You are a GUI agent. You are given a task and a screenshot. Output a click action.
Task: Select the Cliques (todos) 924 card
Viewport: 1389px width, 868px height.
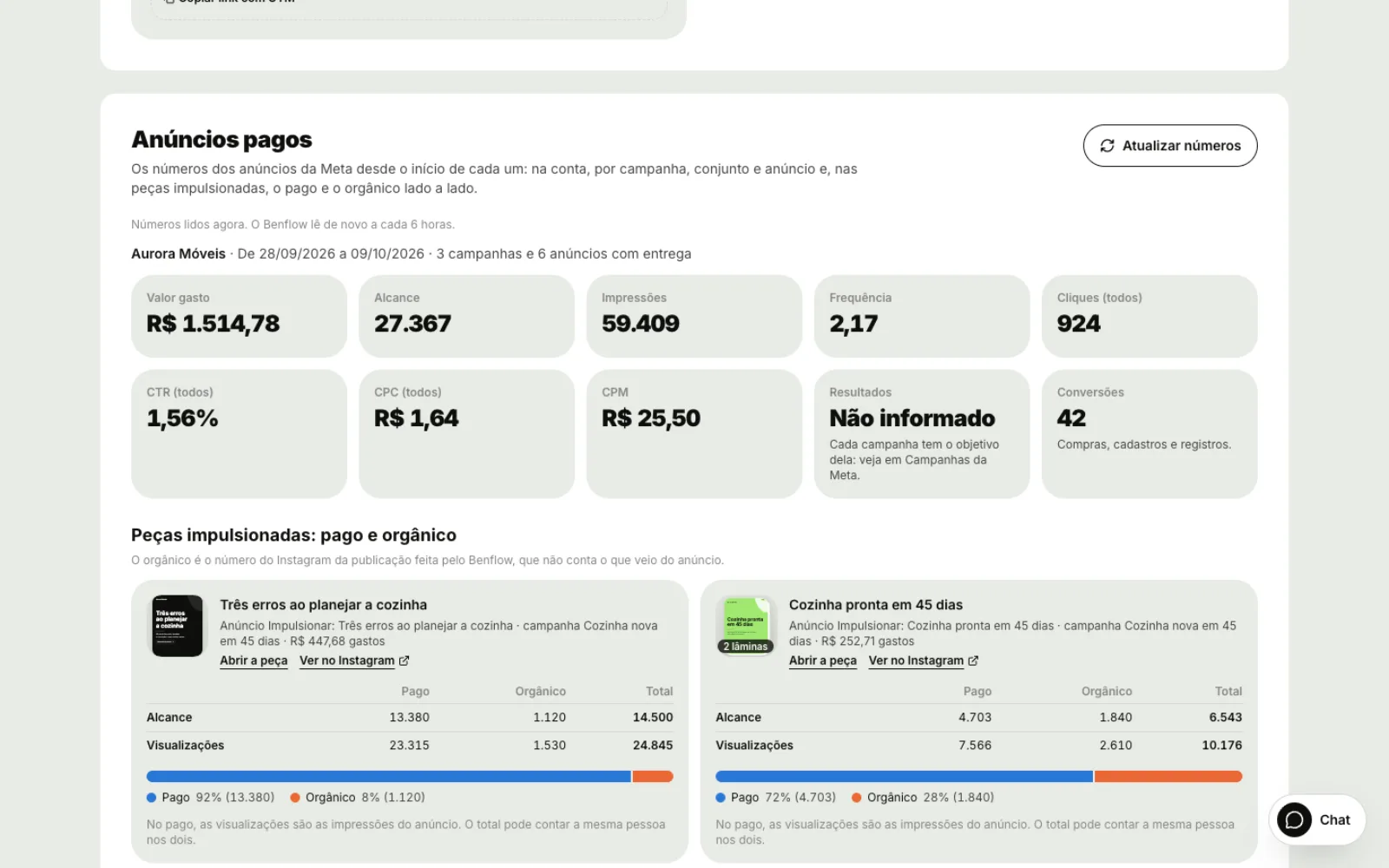[1149, 316]
